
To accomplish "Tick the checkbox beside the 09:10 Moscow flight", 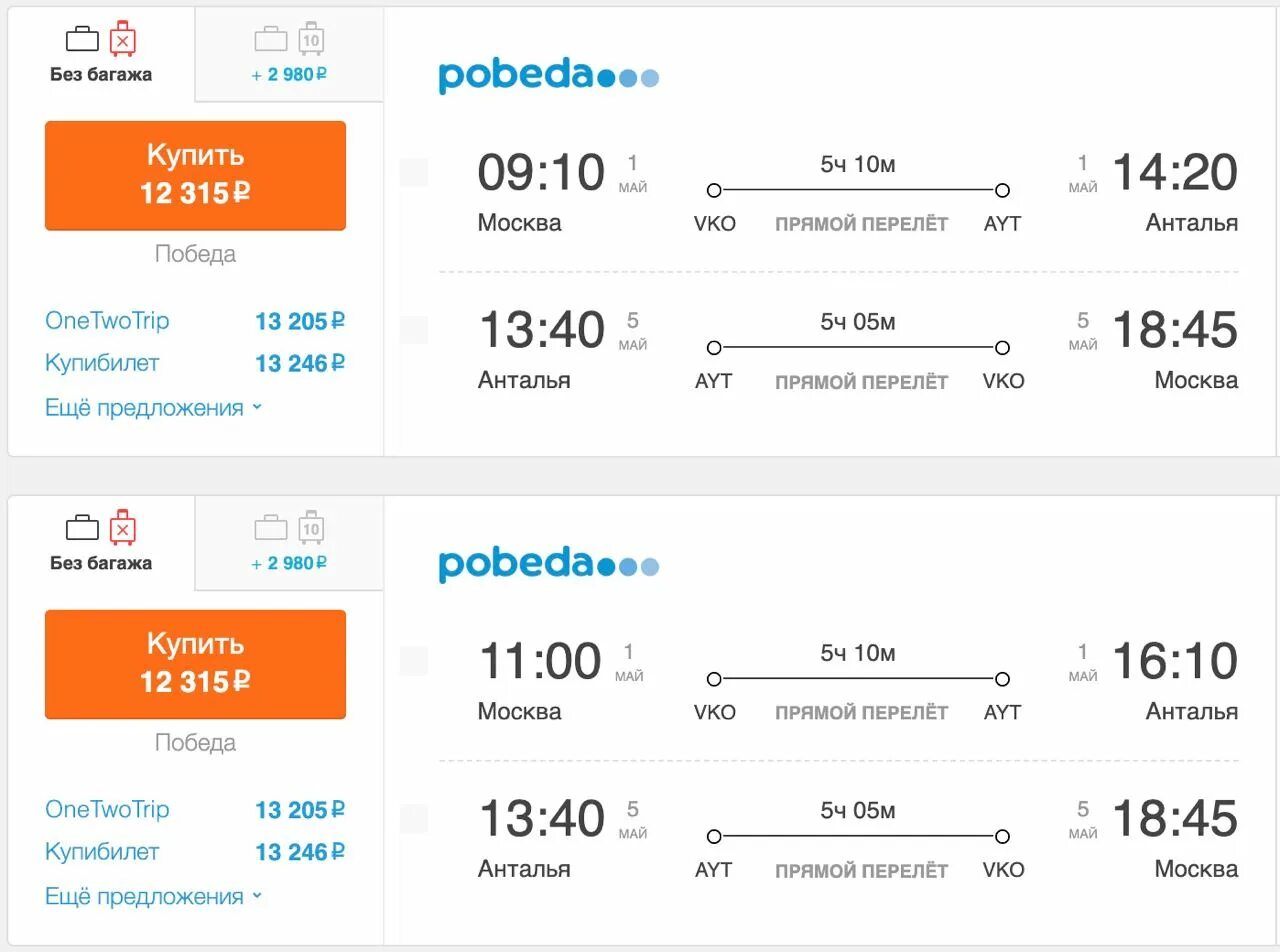I will (x=414, y=172).
